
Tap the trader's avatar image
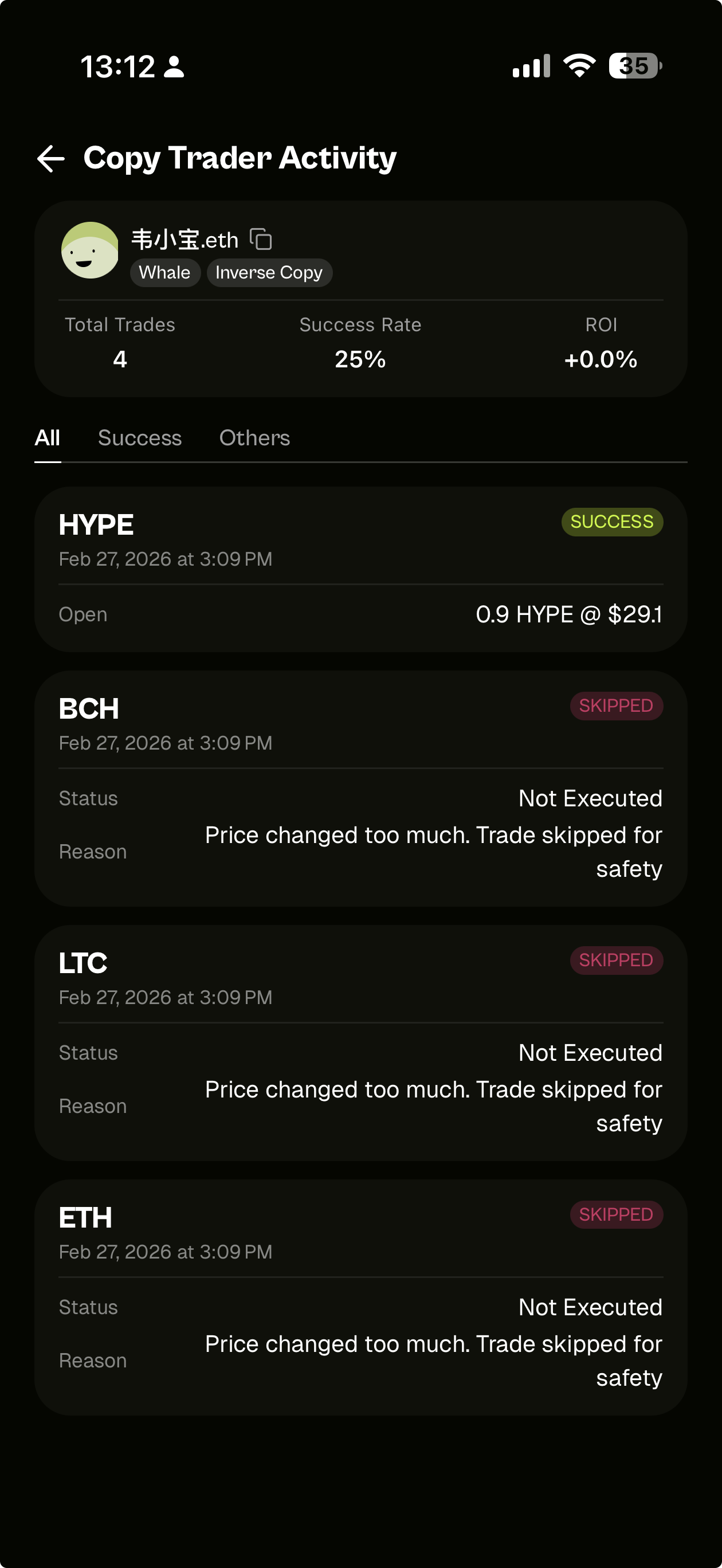[90, 250]
